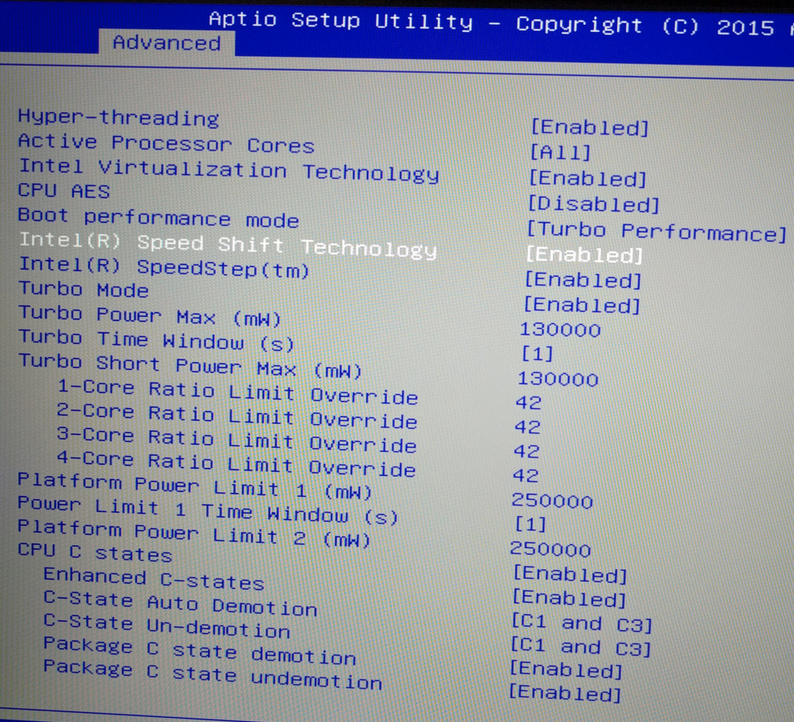
Task: Edit Platform Power Limit 1 value
Action: pos(552,501)
